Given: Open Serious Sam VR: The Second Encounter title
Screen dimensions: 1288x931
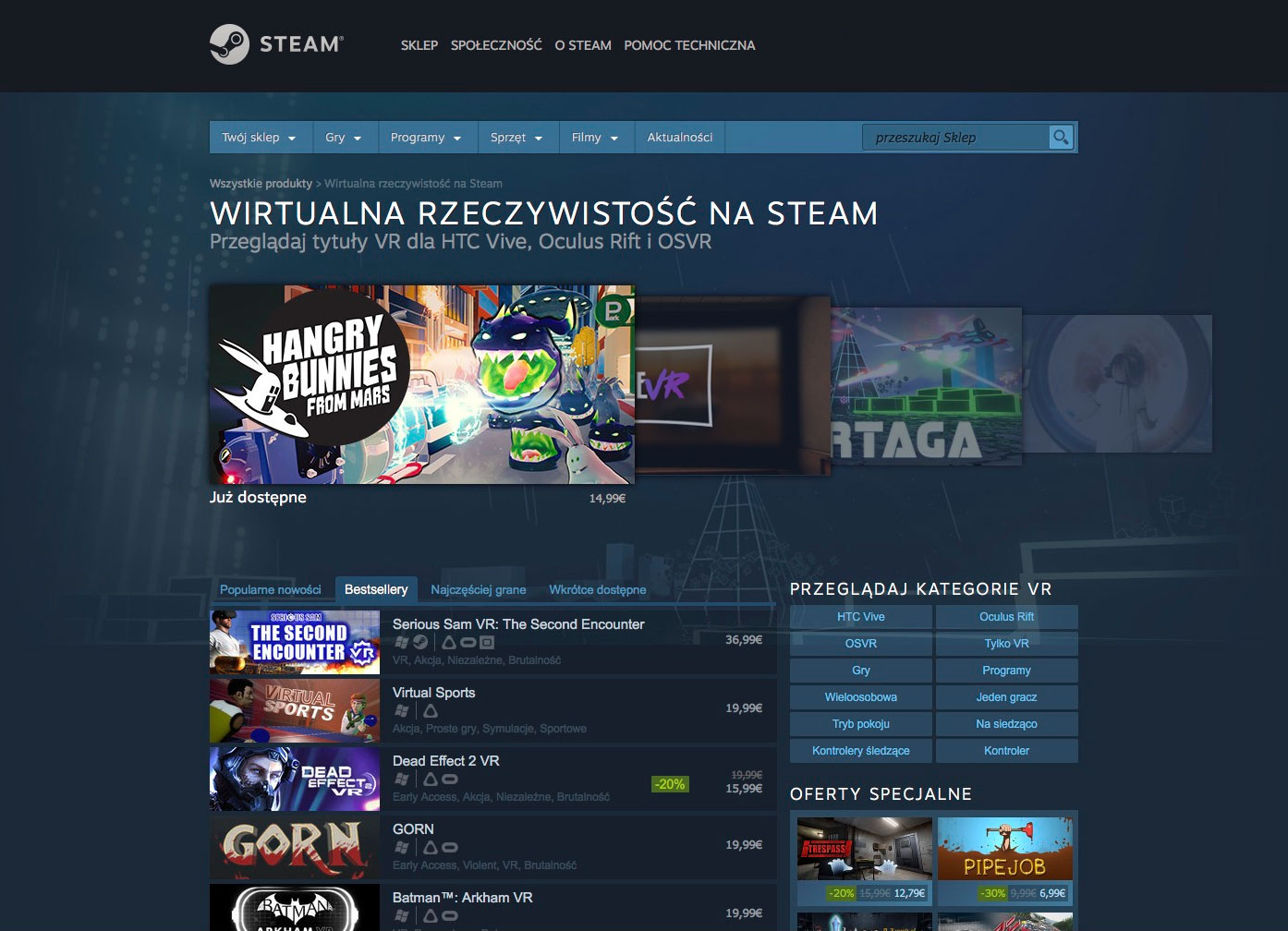Looking at the screenshot, I should (x=518, y=624).
